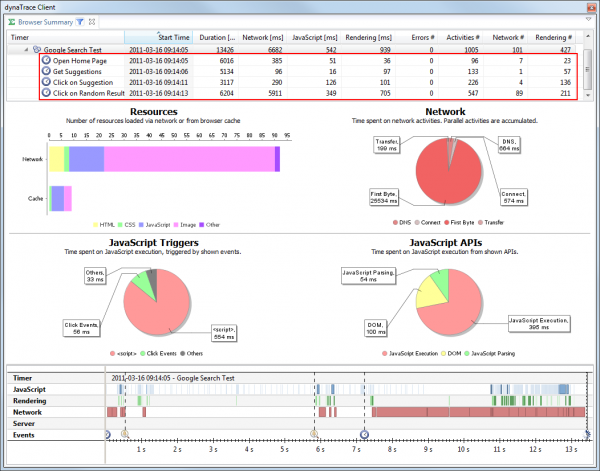Close the dynaTrace Client window

592,7
